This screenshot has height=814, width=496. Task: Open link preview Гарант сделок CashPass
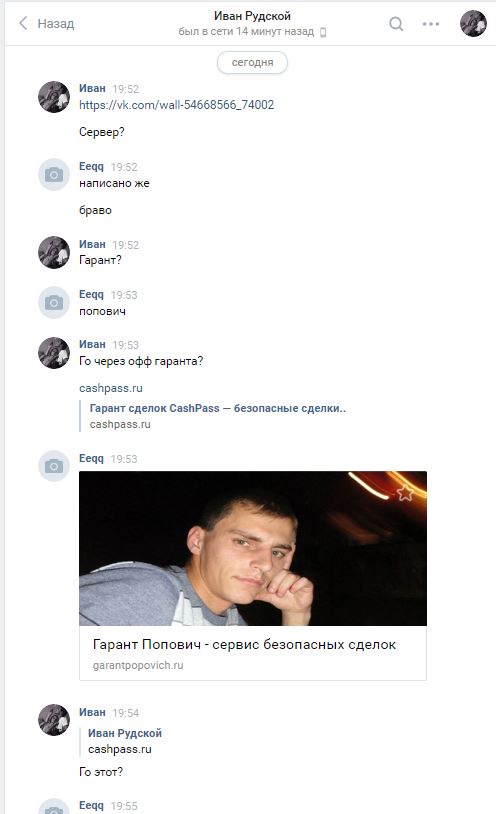[218, 408]
